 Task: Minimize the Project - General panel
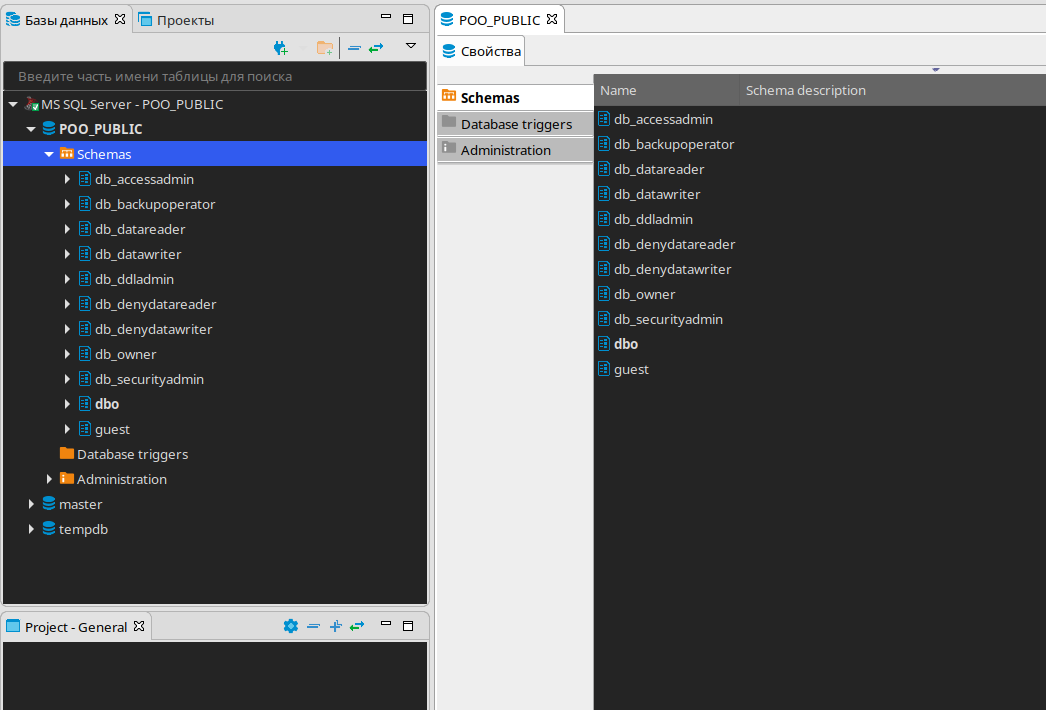[x=386, y=623]
